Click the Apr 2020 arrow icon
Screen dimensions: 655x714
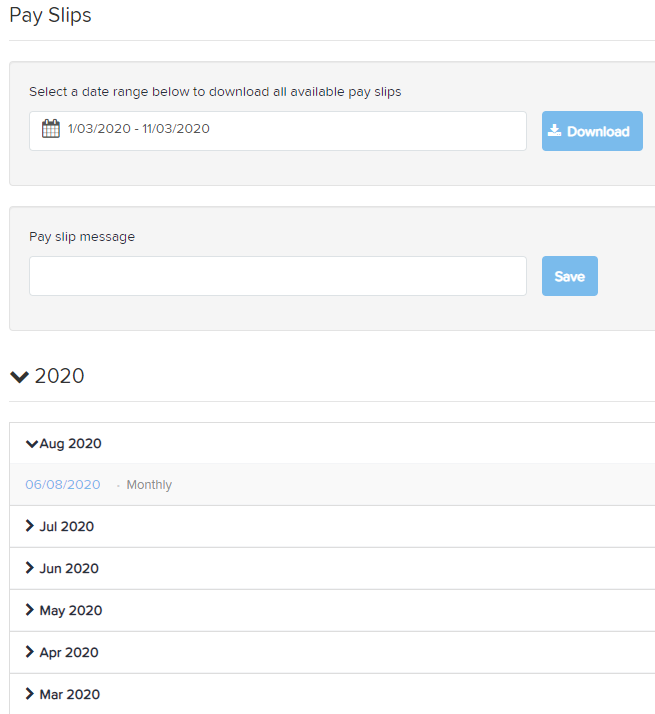coord(30,652)
